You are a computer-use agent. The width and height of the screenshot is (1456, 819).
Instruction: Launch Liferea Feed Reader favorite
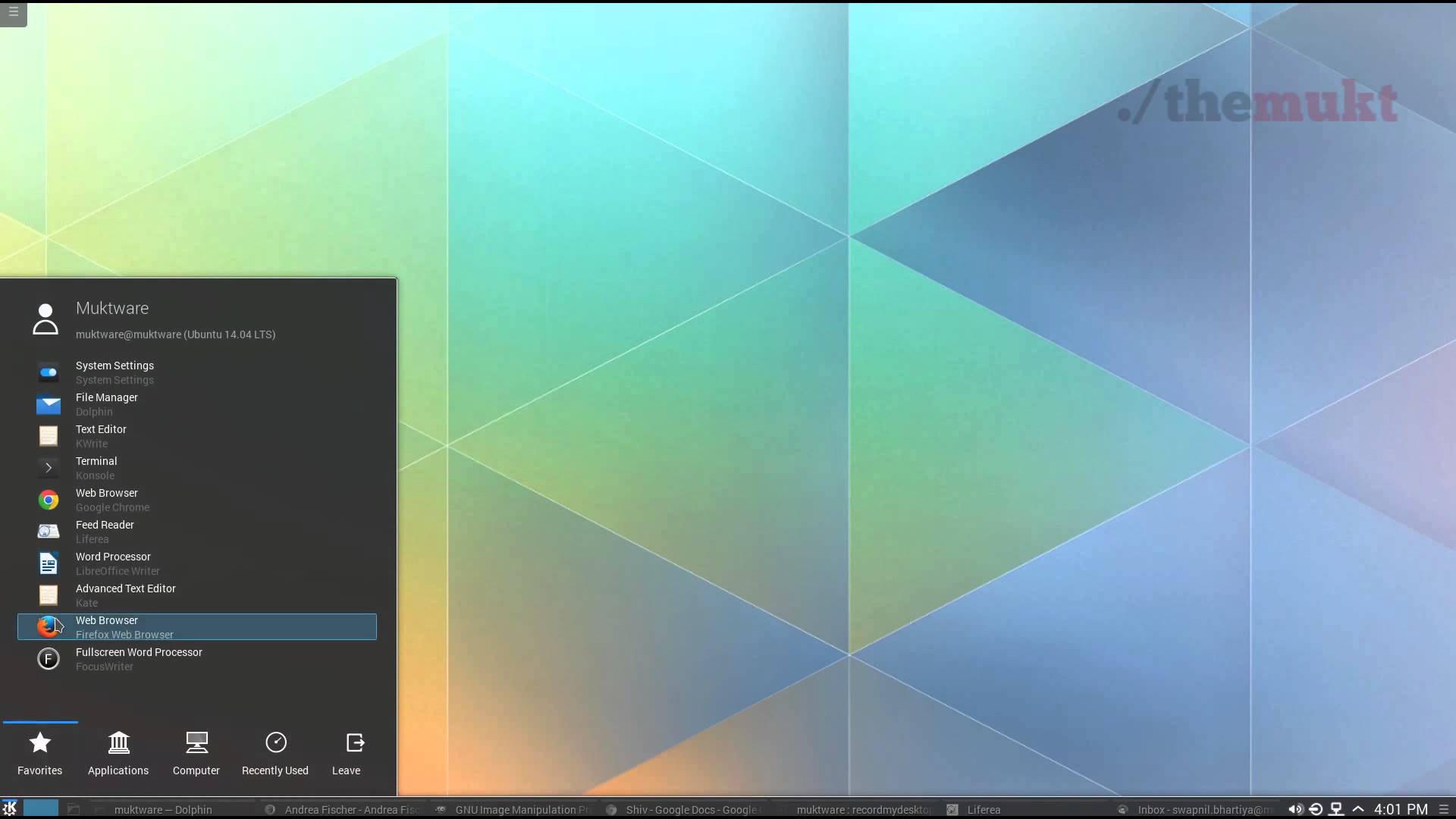(x=105, y=532)
